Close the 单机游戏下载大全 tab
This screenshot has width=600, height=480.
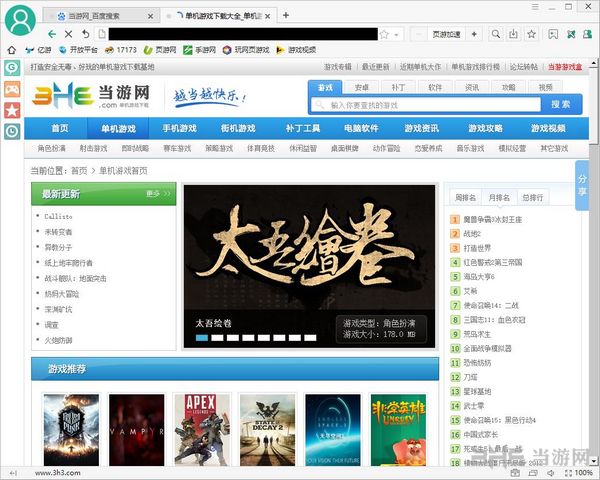pyautogui.click(x=267, y=16)
